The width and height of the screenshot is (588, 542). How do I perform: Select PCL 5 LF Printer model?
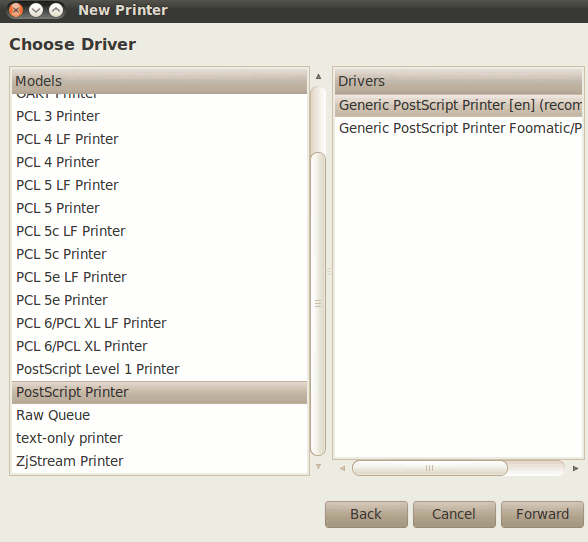pyautogui.click(x=159, y=185)
